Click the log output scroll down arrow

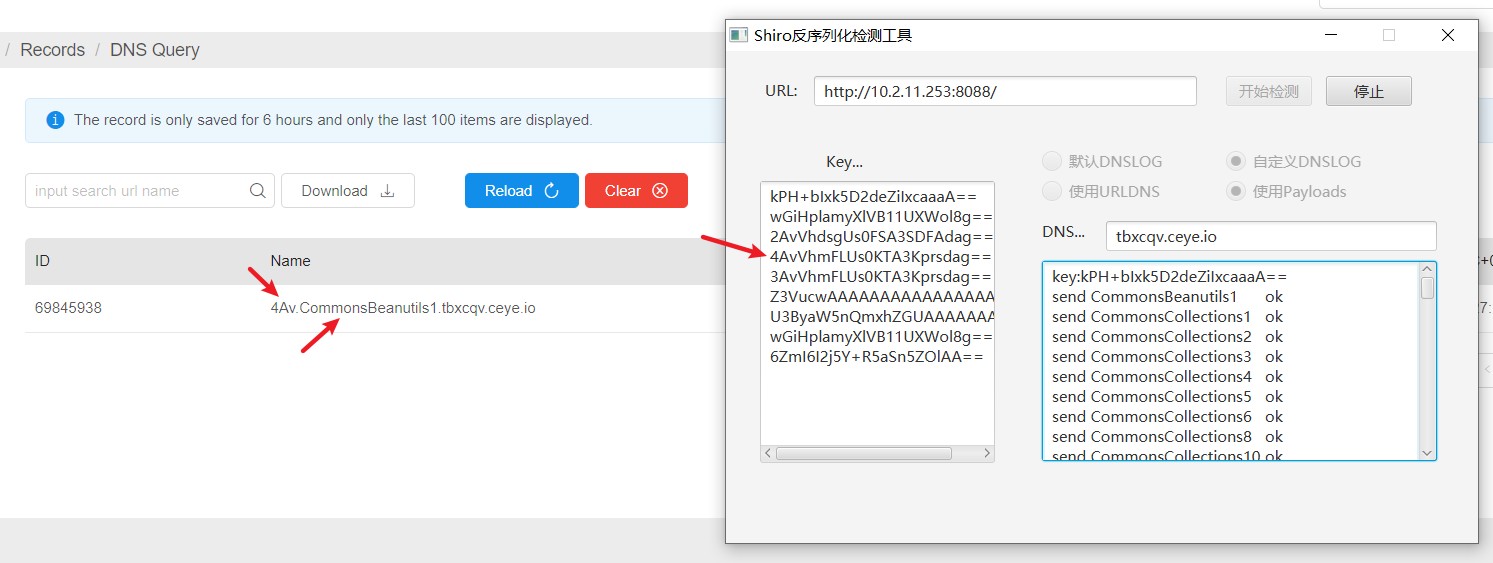(x=1427, y=452)
